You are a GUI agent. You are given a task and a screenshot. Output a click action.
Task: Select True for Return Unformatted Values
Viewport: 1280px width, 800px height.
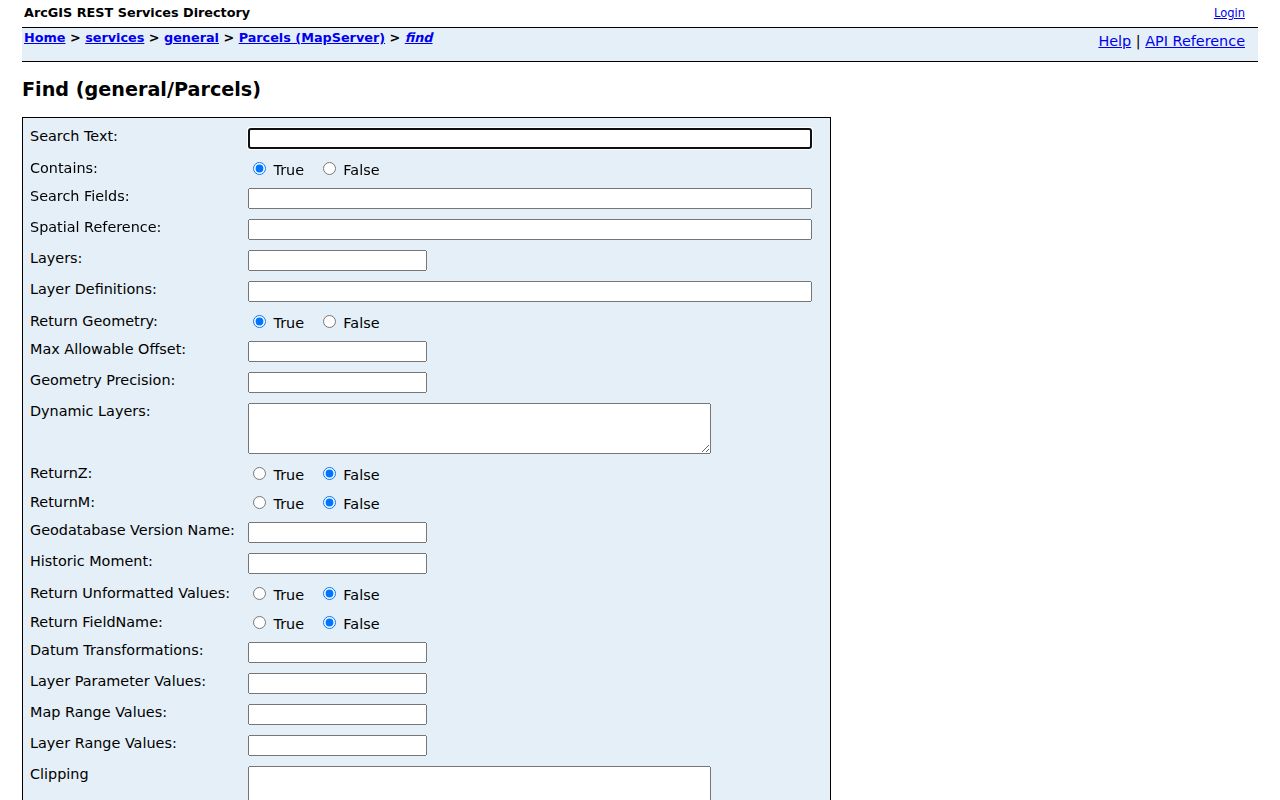[x=260, y=594]
